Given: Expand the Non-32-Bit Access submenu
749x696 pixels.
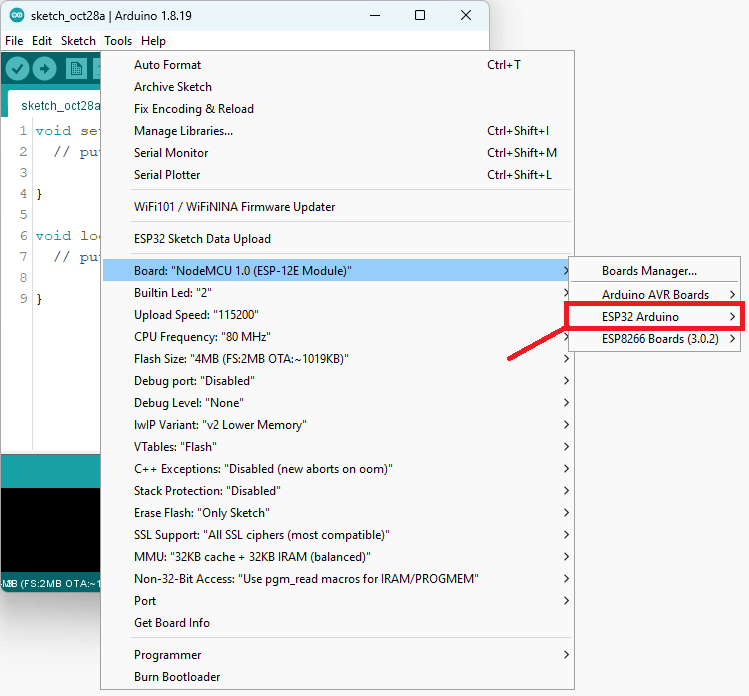Looking at the screenshot, I should pos(337,578).
